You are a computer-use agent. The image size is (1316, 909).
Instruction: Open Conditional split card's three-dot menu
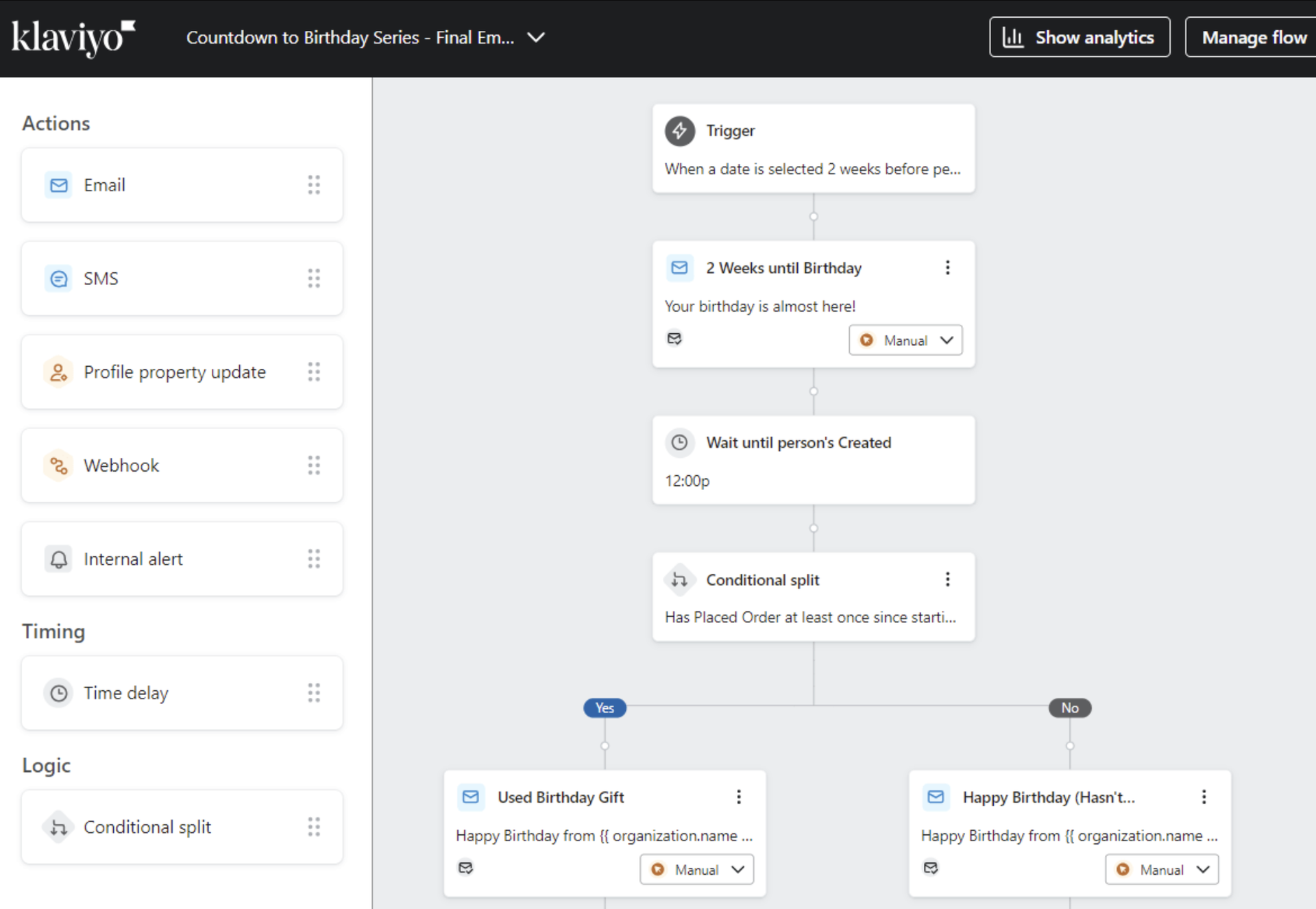click(947, 579)
